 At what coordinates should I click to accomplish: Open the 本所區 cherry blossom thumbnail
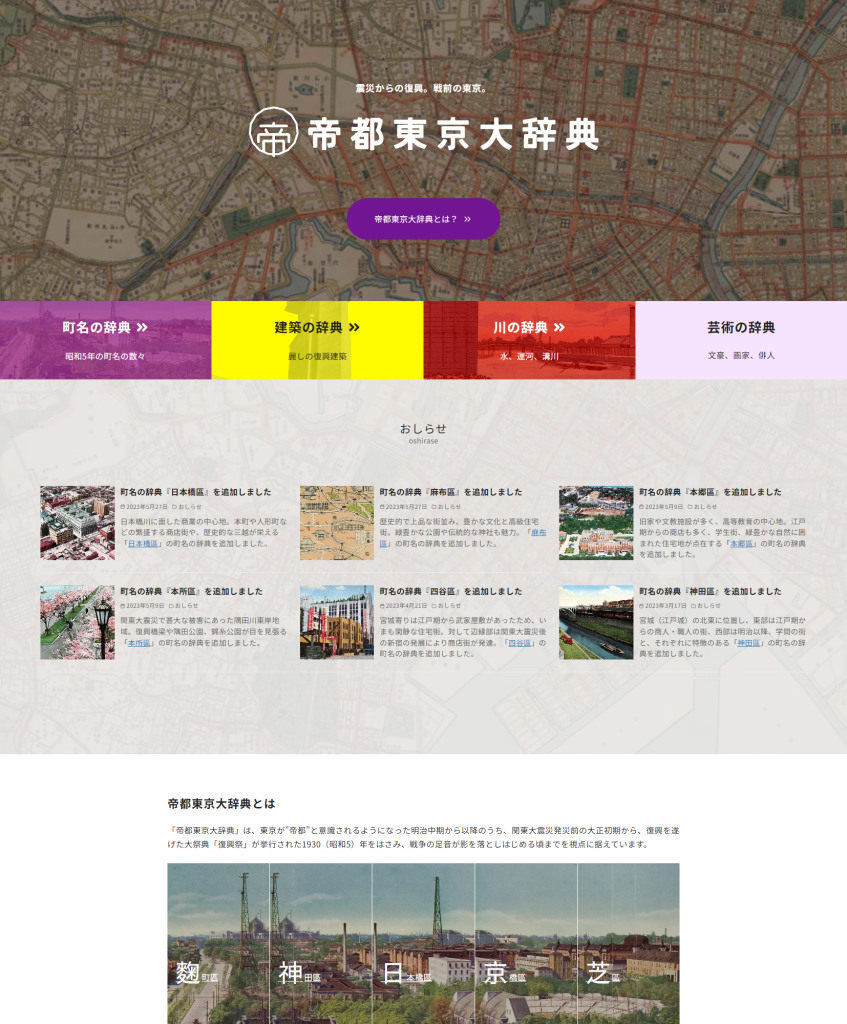pyautogui.click(x=77, y=622)
